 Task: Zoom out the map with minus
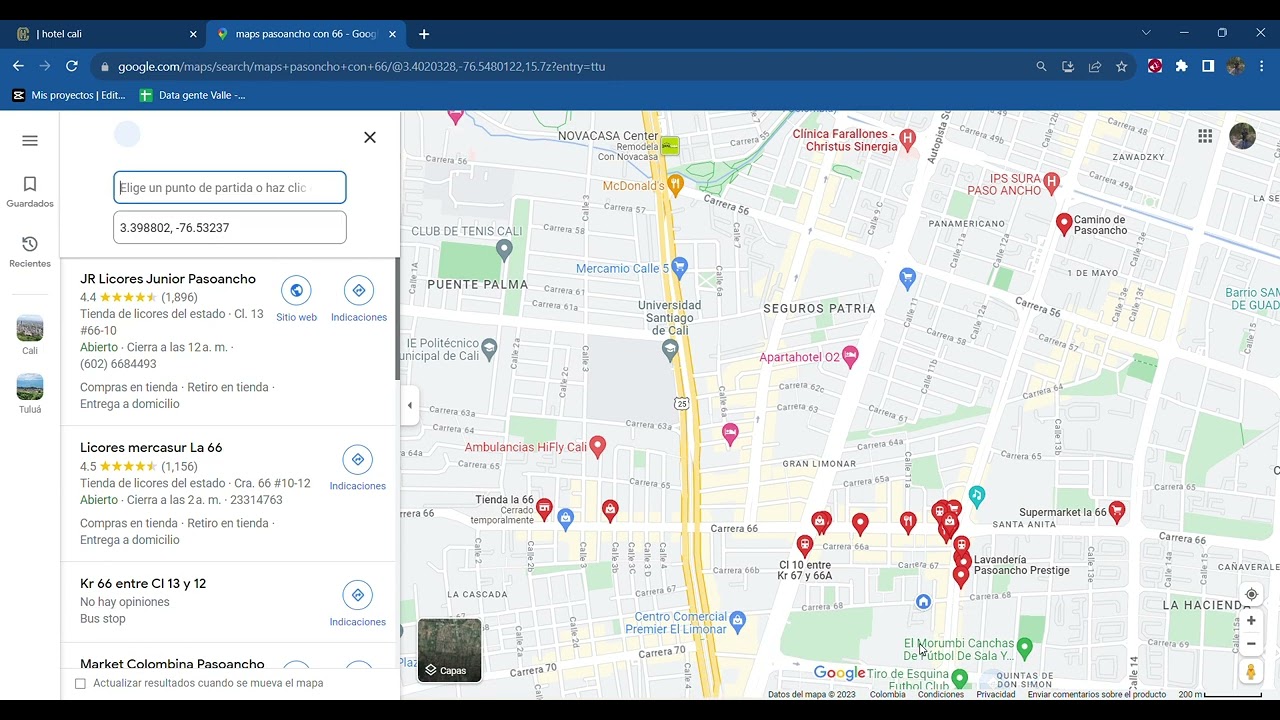1251,644
